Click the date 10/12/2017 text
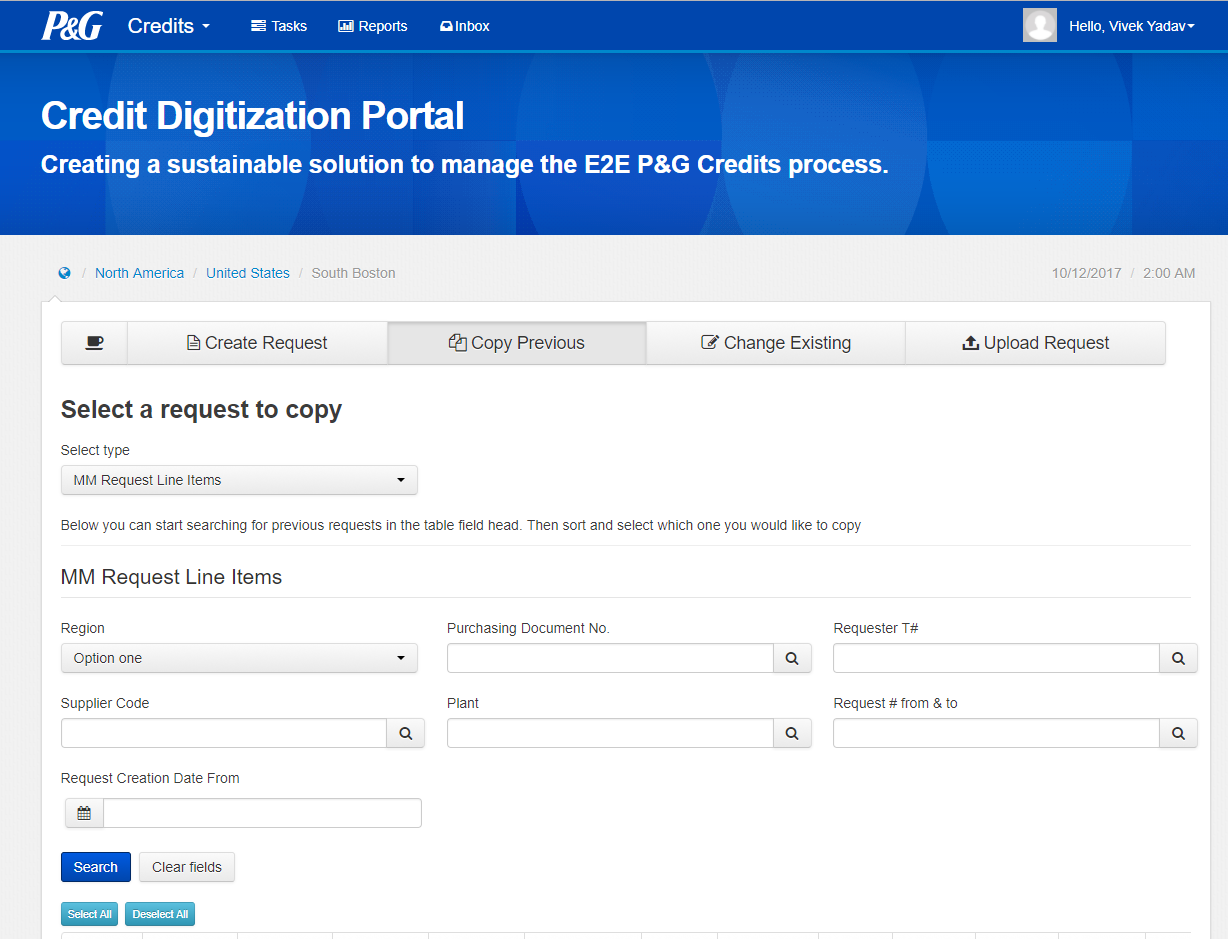 pyautogui.click(x=1086, y=273)
